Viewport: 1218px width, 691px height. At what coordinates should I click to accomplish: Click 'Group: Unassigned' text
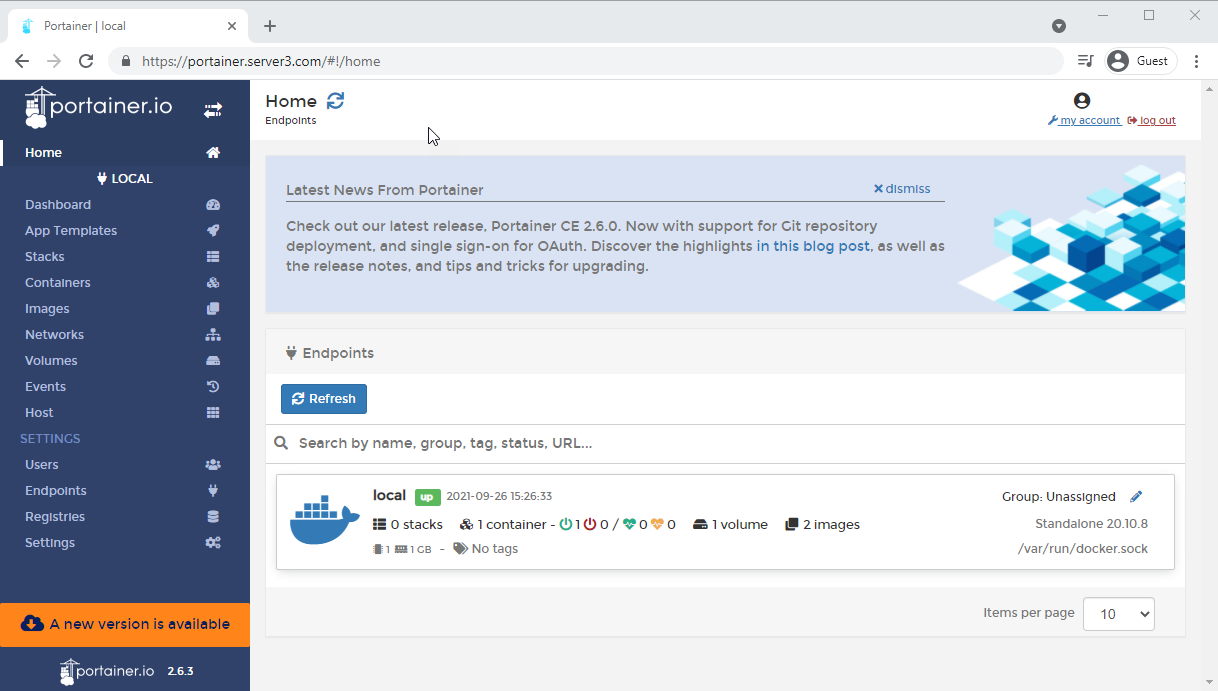click(1059, 497)
